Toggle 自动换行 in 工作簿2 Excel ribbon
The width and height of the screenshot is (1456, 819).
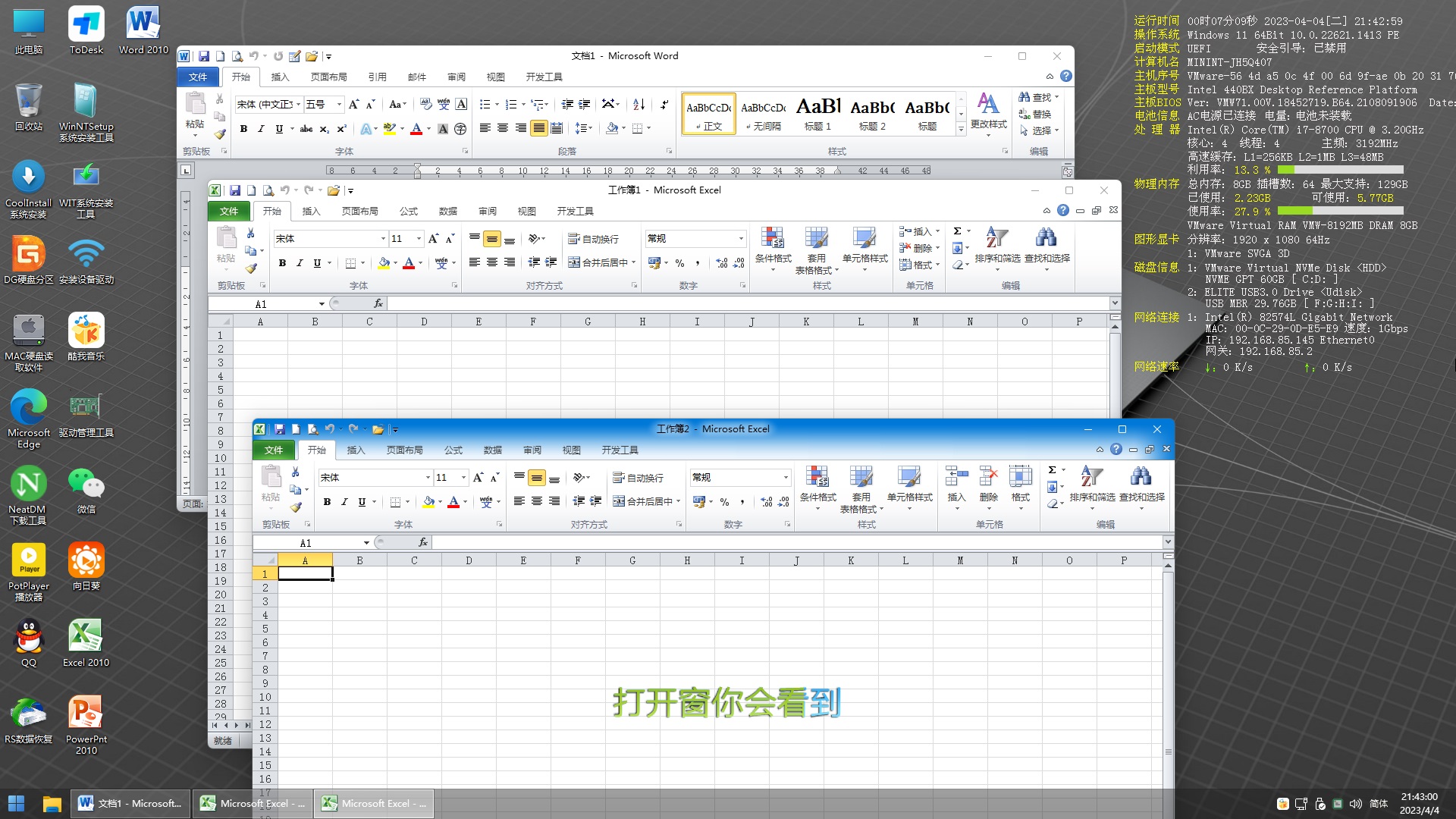[638, 478]
